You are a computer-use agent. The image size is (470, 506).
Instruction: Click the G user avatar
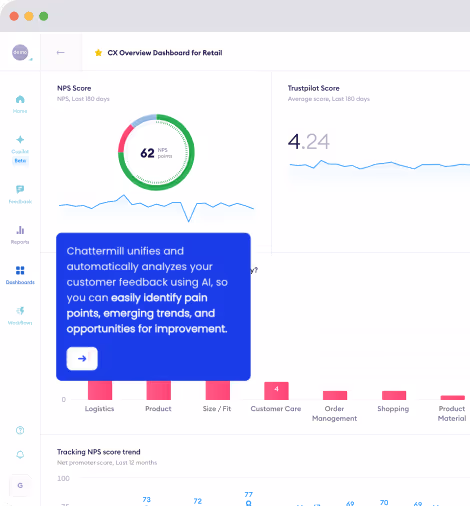tap(20, 485)
